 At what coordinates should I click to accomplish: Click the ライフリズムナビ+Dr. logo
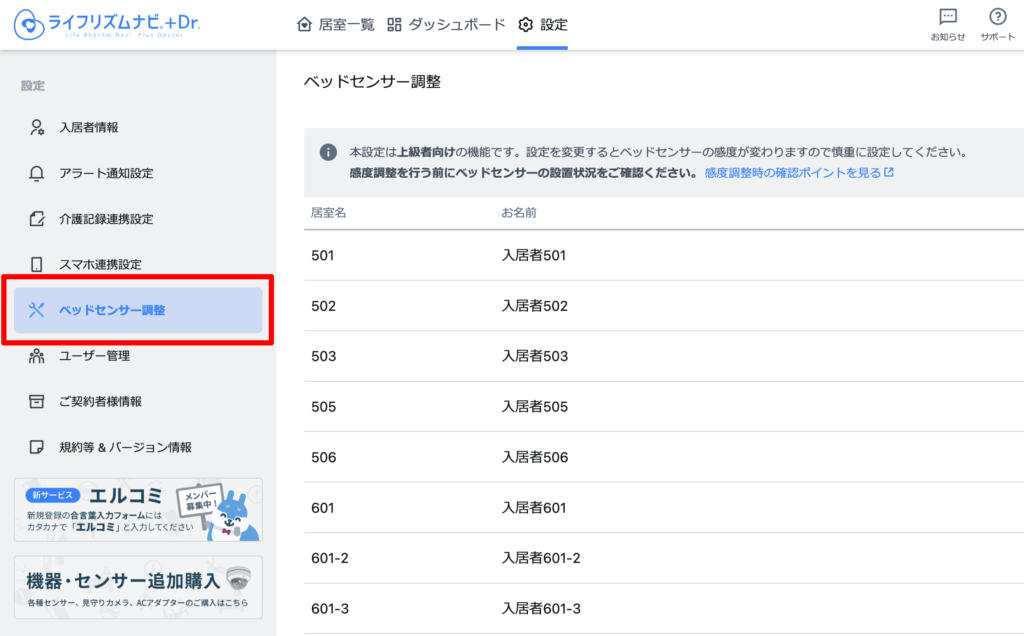(107, 22)
